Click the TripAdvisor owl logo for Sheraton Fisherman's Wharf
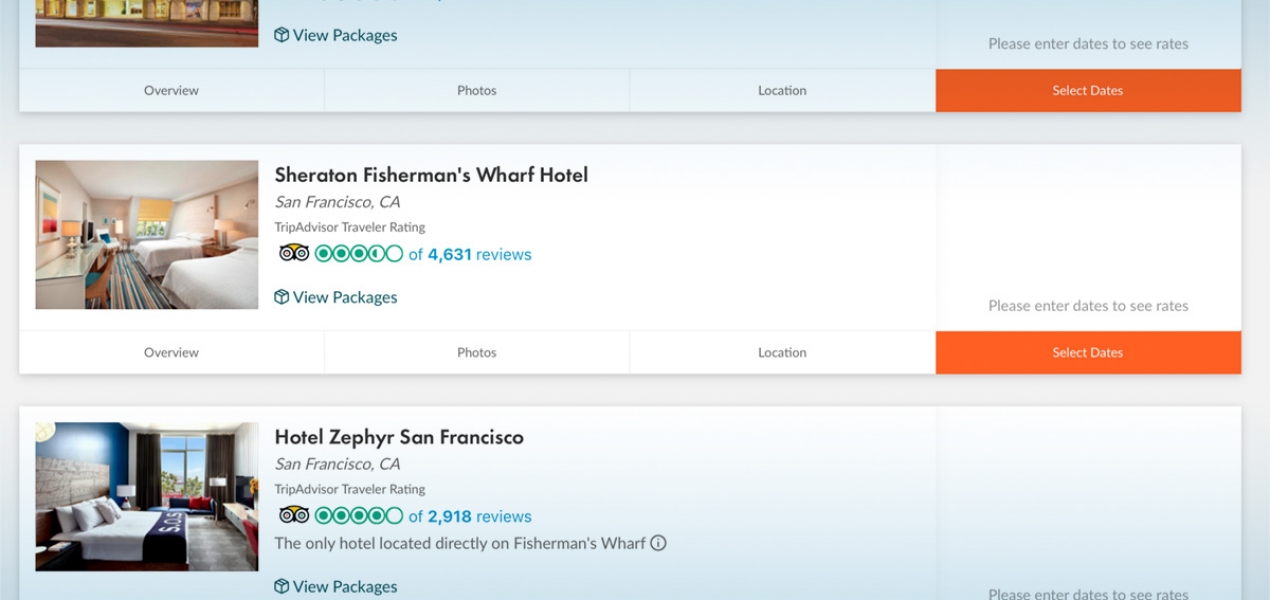Viewport: 1270px width, 600px height. point(294,254)
